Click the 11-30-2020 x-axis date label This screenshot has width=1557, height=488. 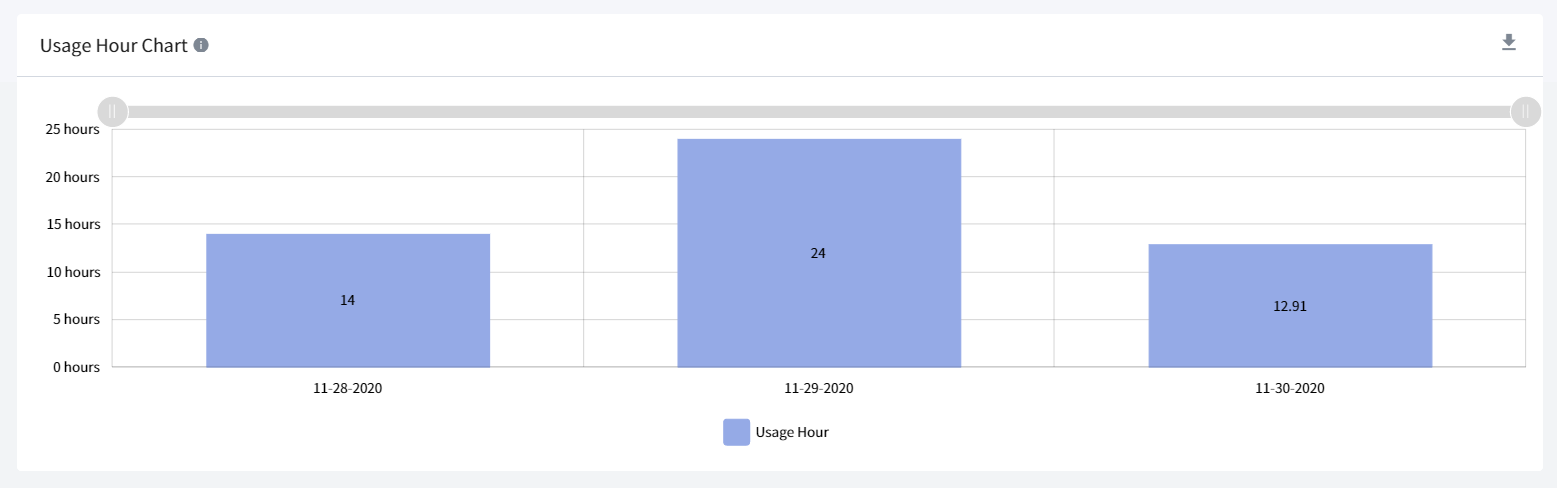coord(1290,388)
